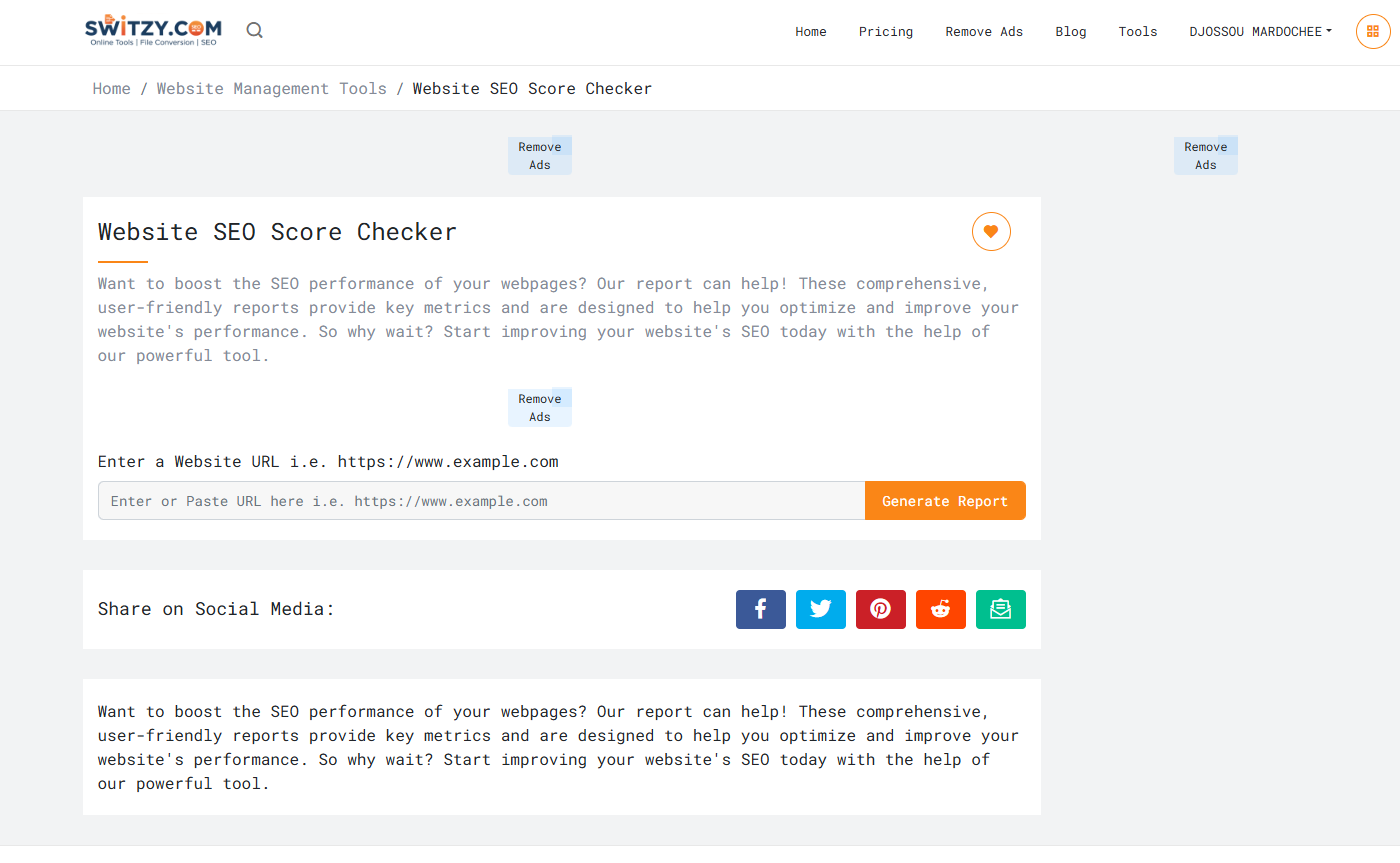Go to Remove Ads in navigation
Viewport: 1400px width, 863px height.
[x=984, y=32]
